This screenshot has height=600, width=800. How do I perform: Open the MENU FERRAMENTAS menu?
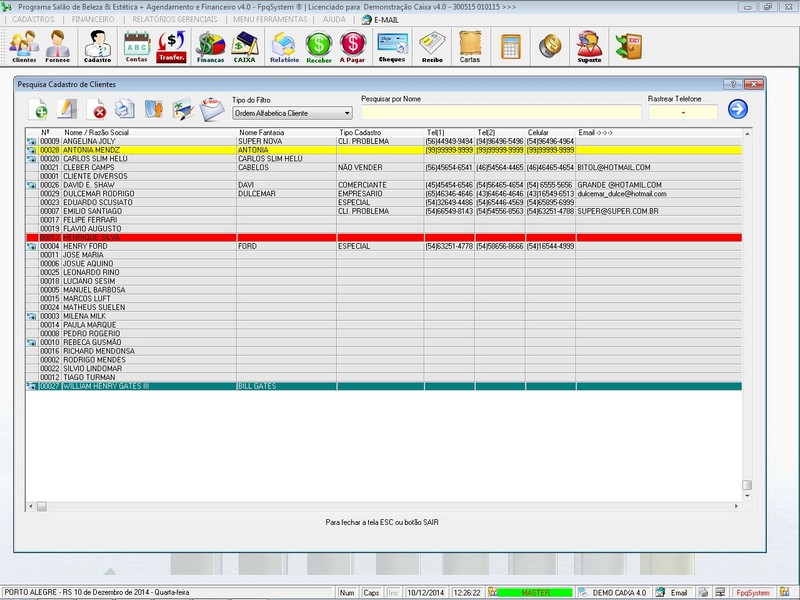pos(272,19)
